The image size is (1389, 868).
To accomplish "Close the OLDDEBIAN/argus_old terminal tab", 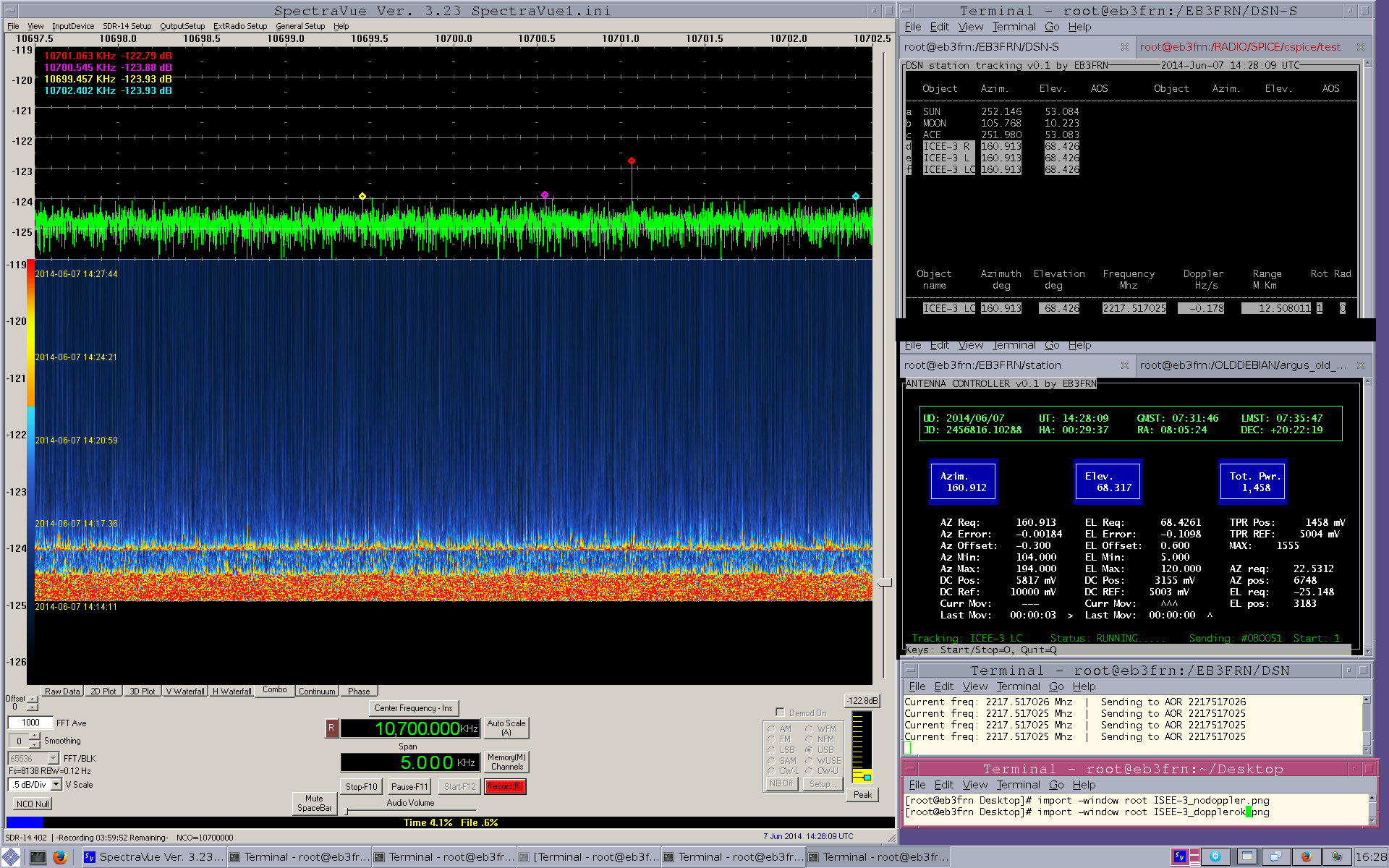I will [x=1361, y=365].
